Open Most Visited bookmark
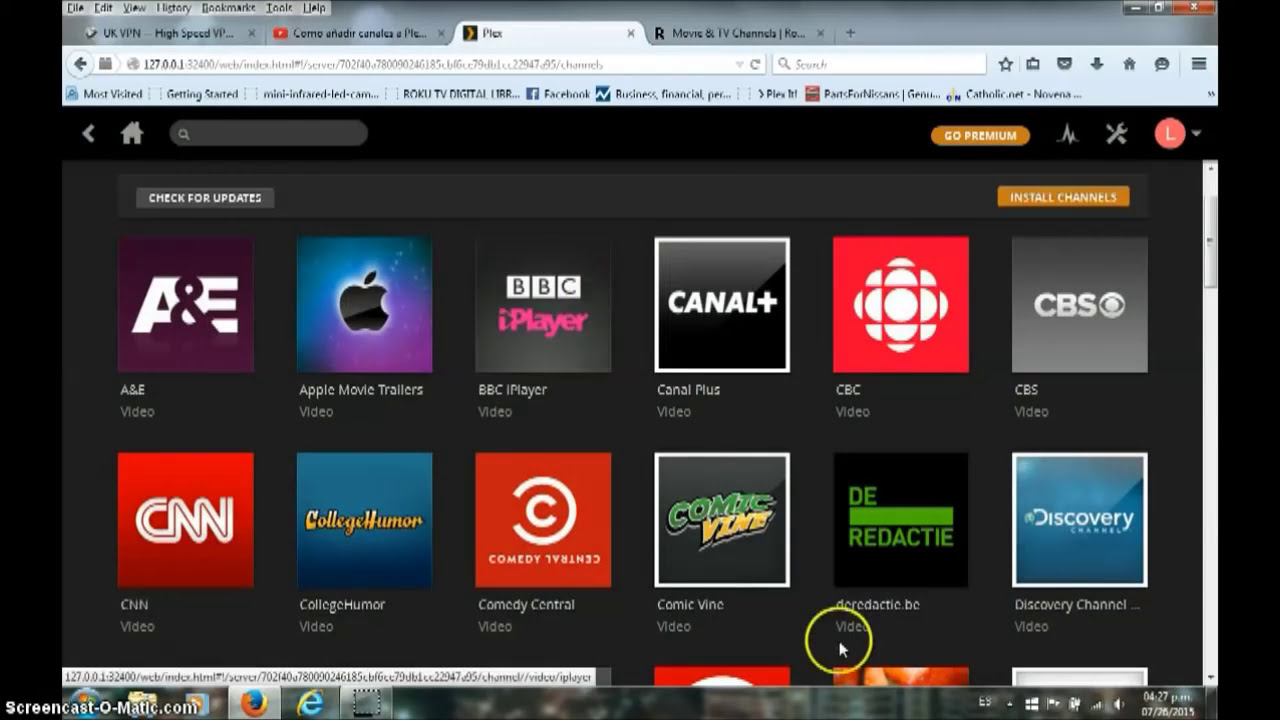This screenshot has width=1280, height=720. (x=105, y=94)
